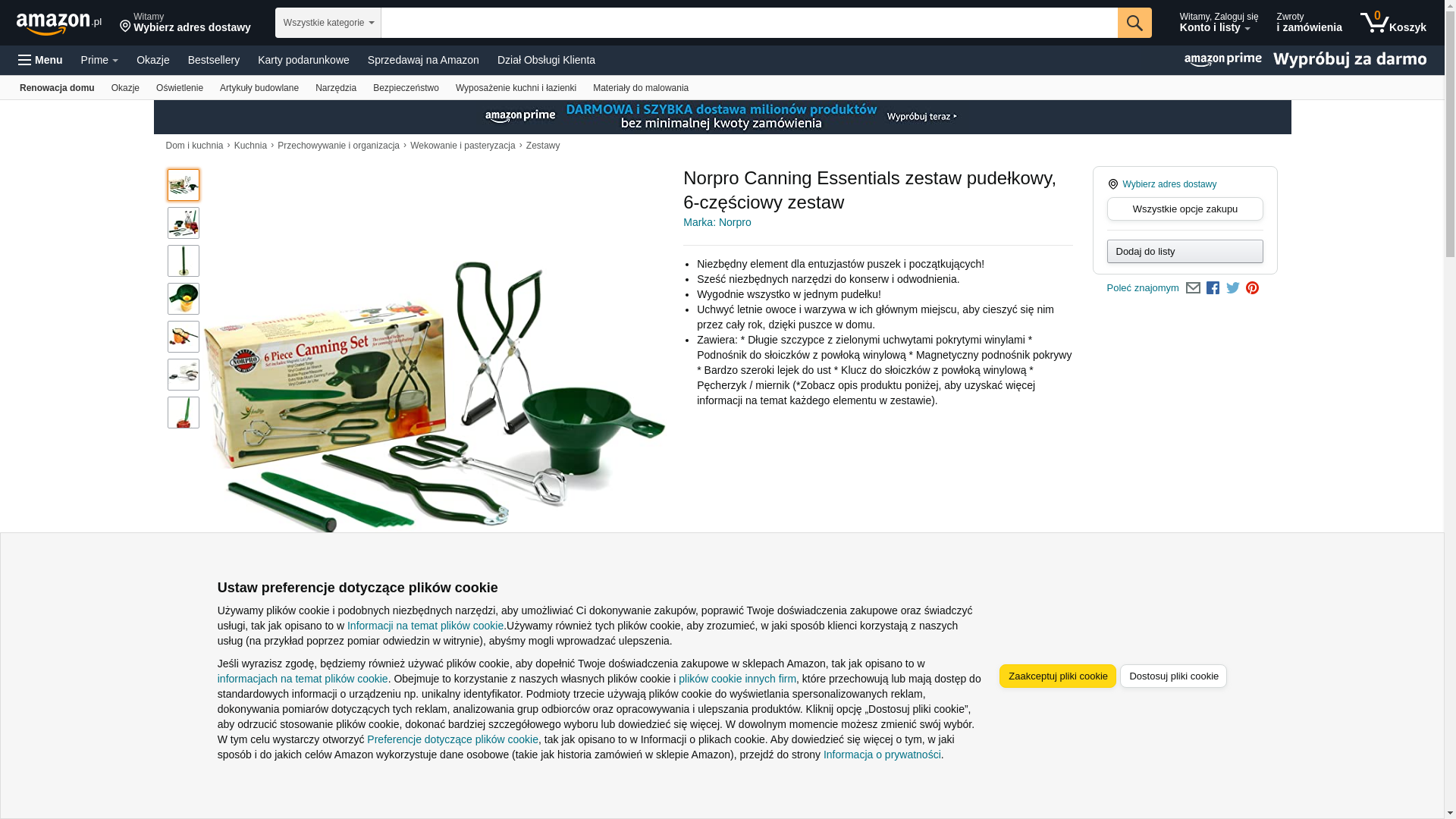
Task: Open the hamburger Menu icon
Action: coord(40,60)
